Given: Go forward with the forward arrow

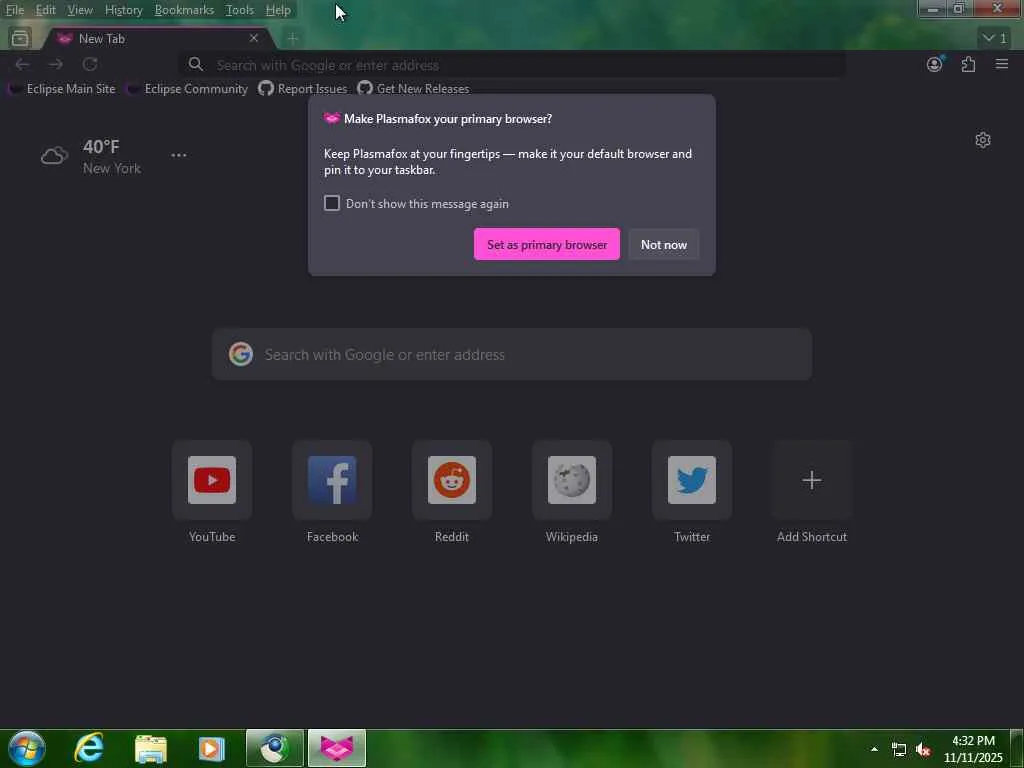Looking at the screenshot, I should coord(56,64).
